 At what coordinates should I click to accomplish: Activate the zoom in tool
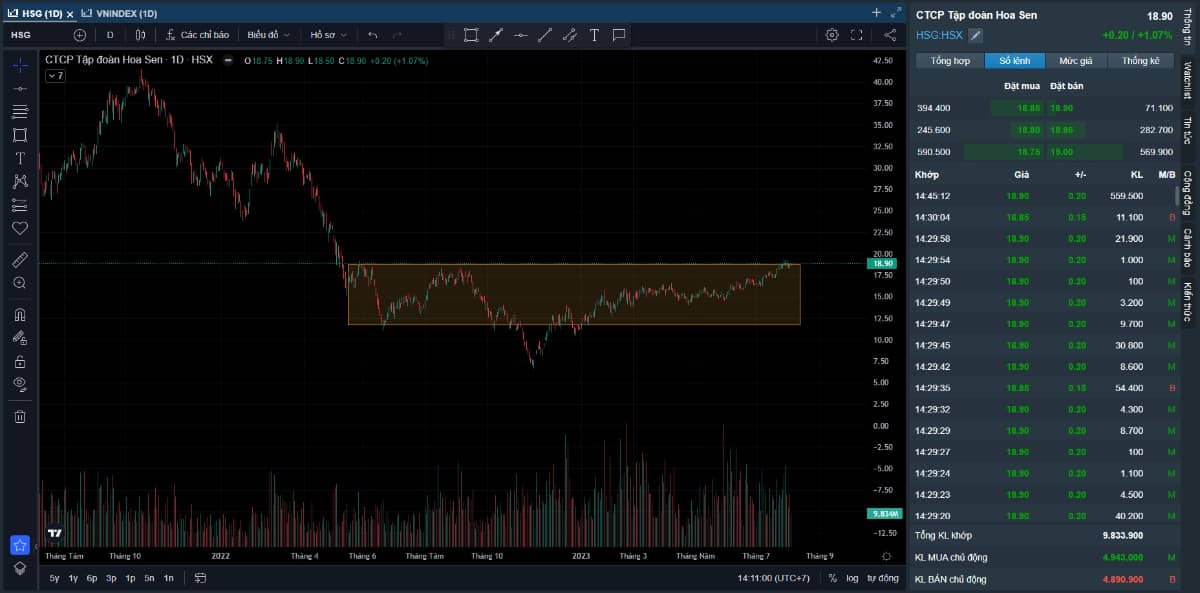pyautogui.click(x=20, y=283)
